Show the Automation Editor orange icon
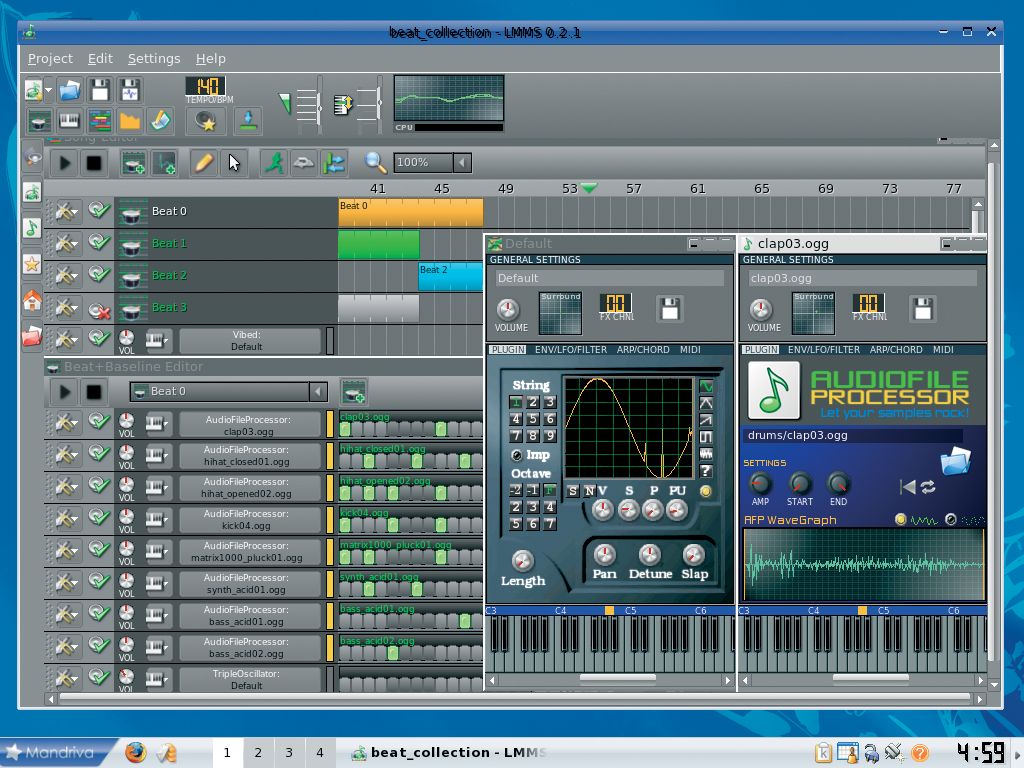The height and width of the screenshot is (768, 1024). pos(129,121)
